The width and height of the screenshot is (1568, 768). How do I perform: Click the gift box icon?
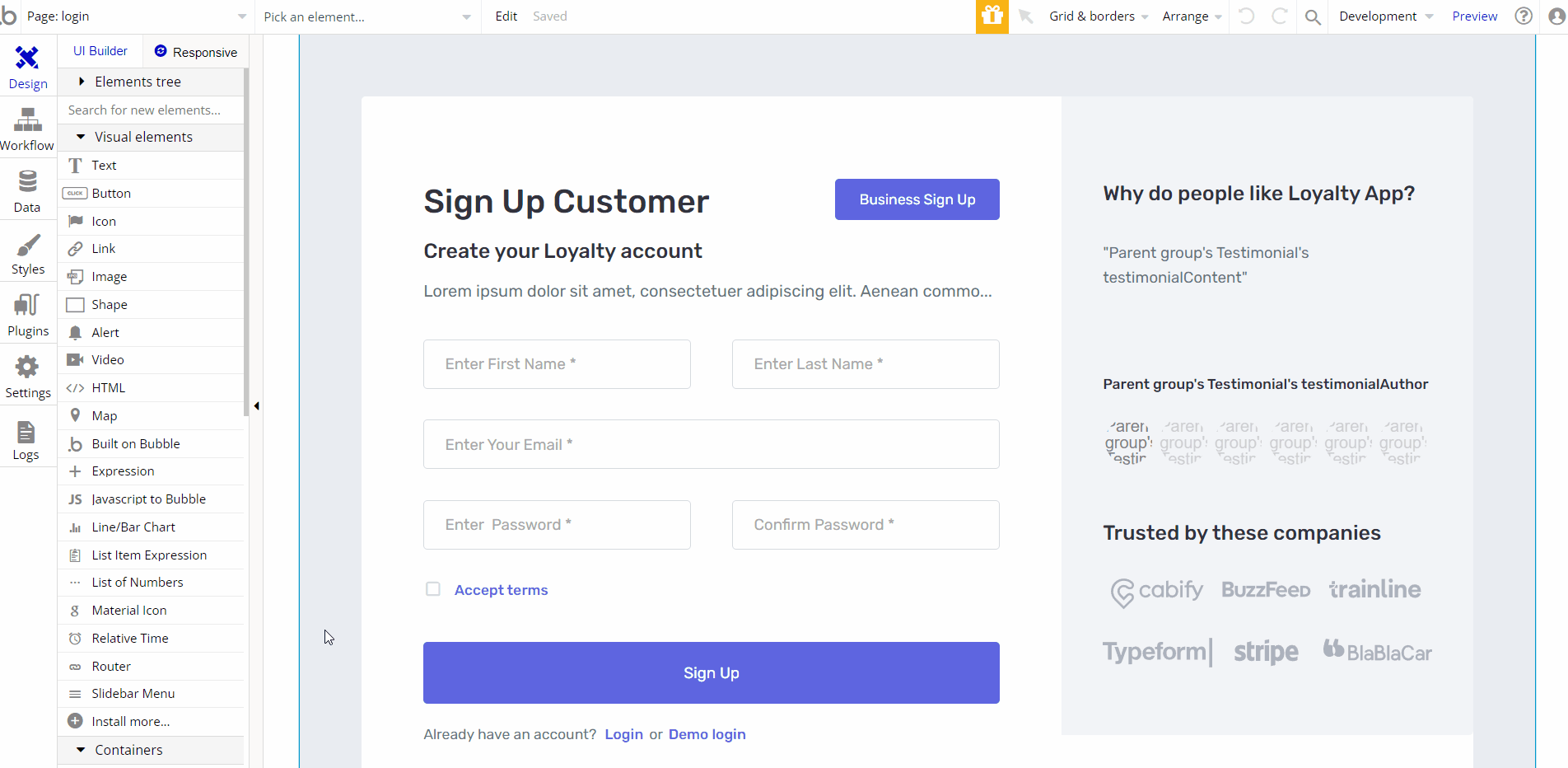coord(992,16)
